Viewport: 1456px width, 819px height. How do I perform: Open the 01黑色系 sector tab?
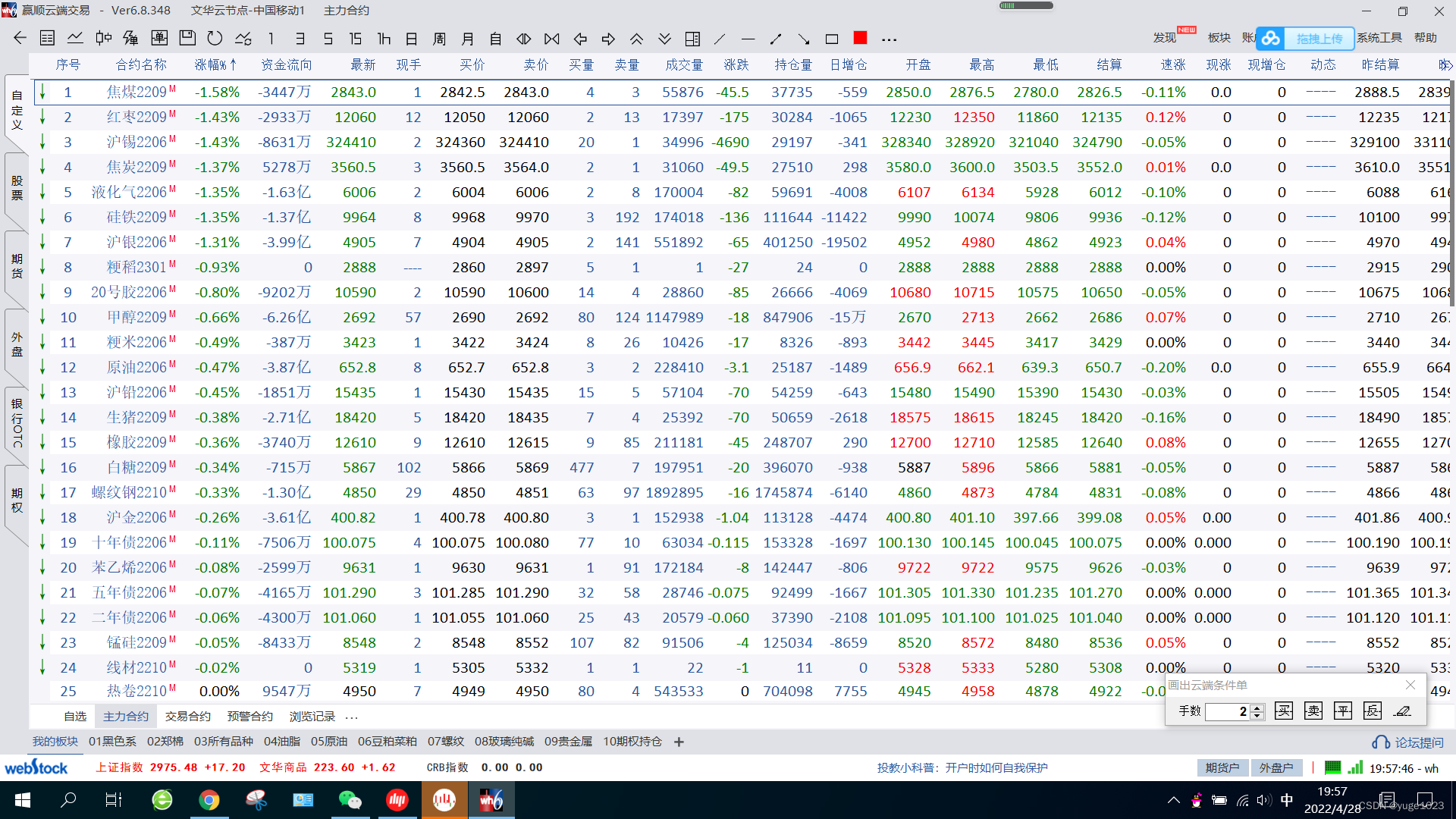point(112,741)
